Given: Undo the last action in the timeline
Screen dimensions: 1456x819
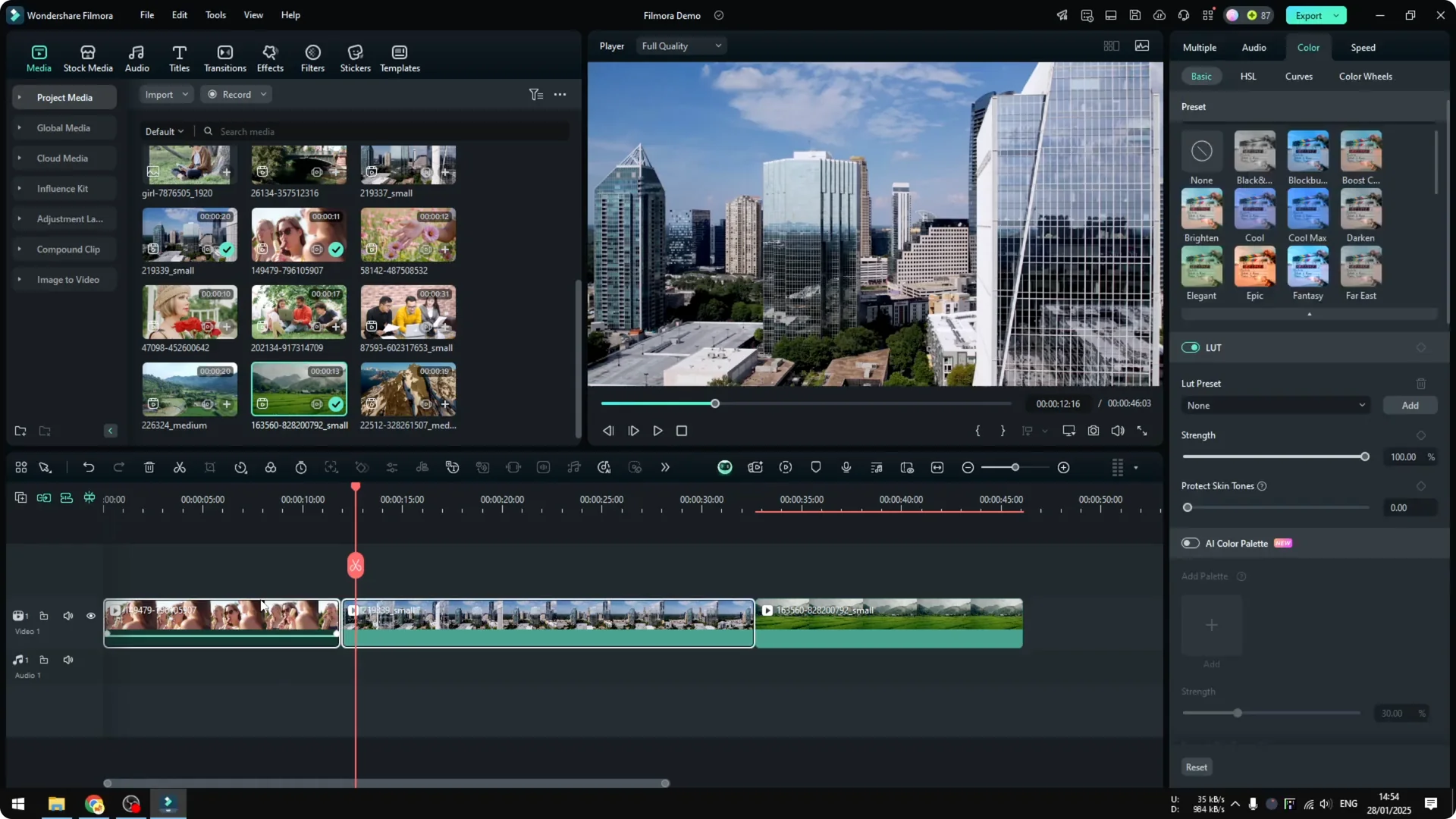Looking at the screenshot, I should coord(89,467).
